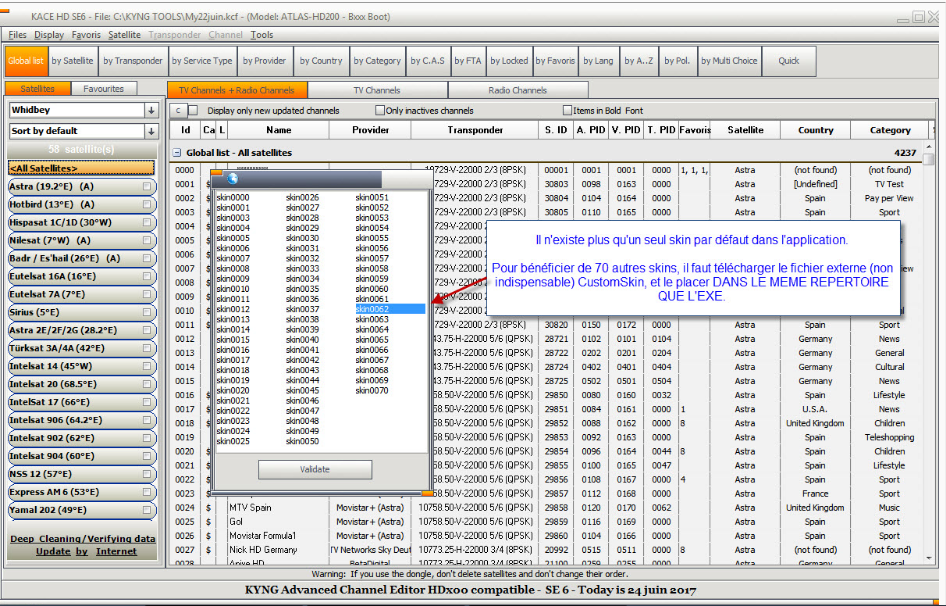Viewport: 946px width, 606px height.
Task: Check the box for Sirius (5°E)
Action: pos(147,312)
